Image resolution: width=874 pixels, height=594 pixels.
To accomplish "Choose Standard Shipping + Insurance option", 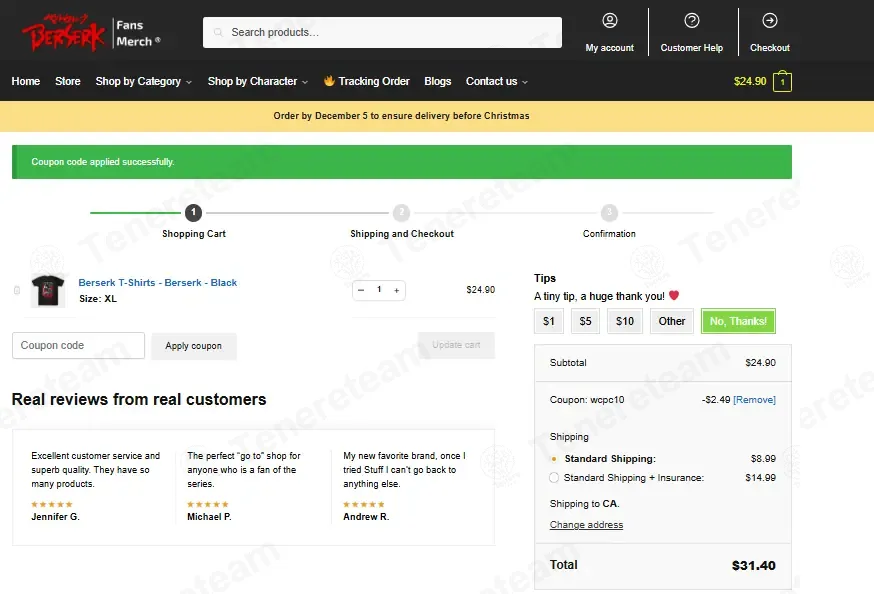I will (x=553, y=478).
